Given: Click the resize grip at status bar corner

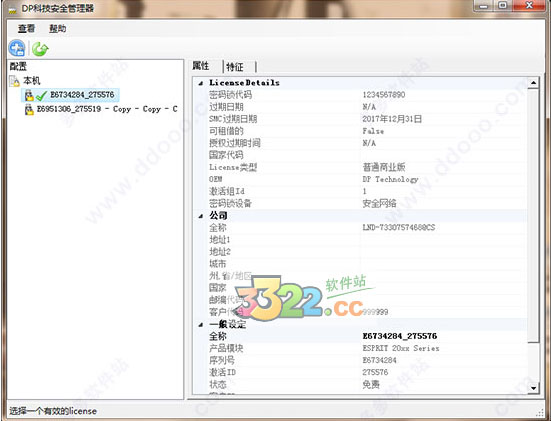Looking at the screenshot, I should [x=539, y=412].
